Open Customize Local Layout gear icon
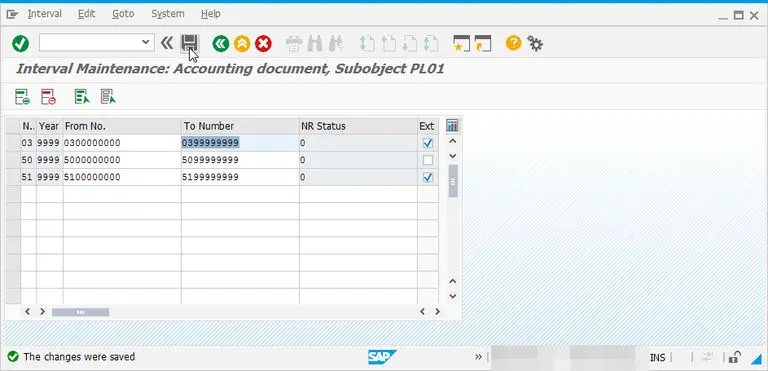The width and height of the screenshot is (768, 371). 535,44
